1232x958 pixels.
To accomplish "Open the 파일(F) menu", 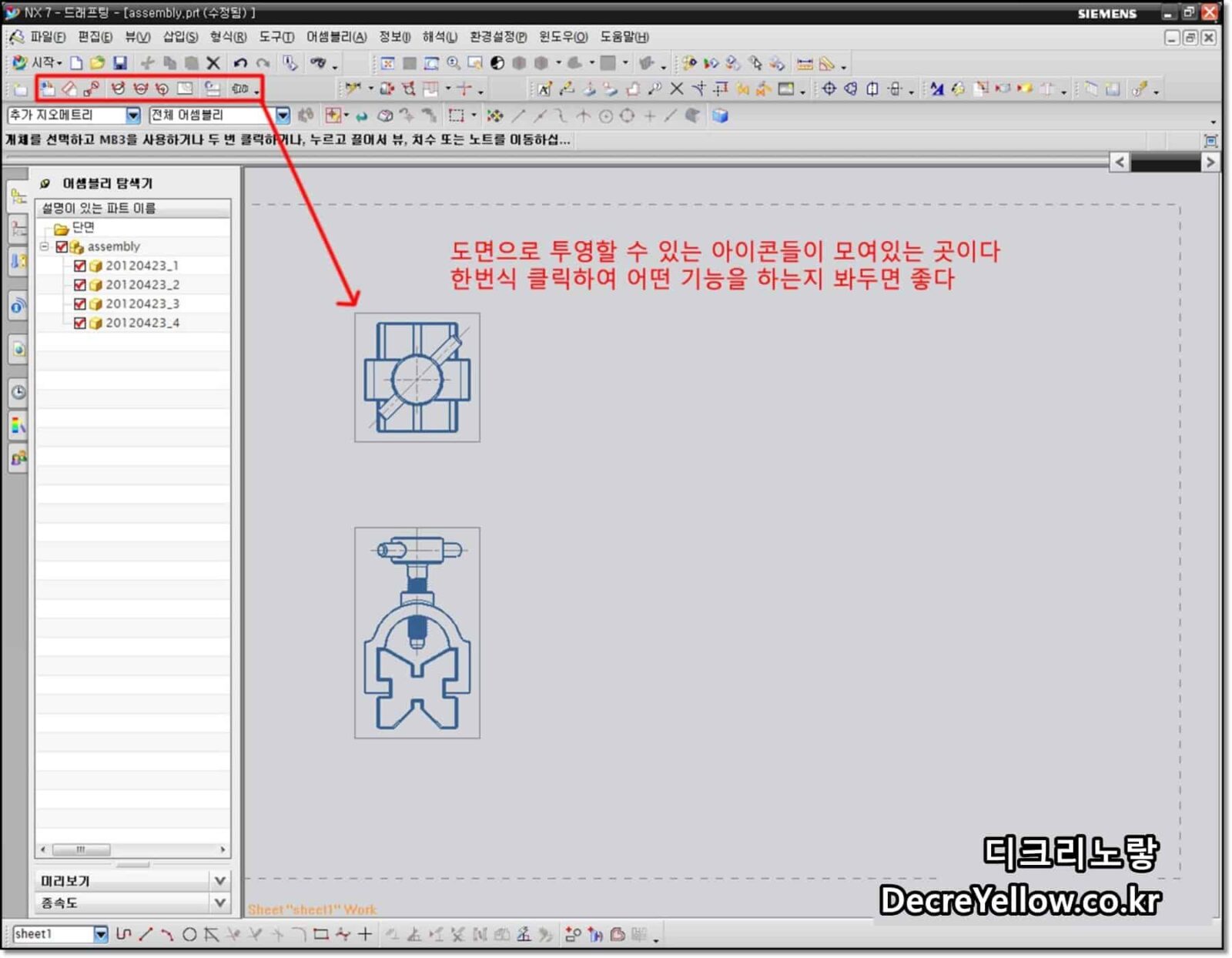I will [47, 37].
